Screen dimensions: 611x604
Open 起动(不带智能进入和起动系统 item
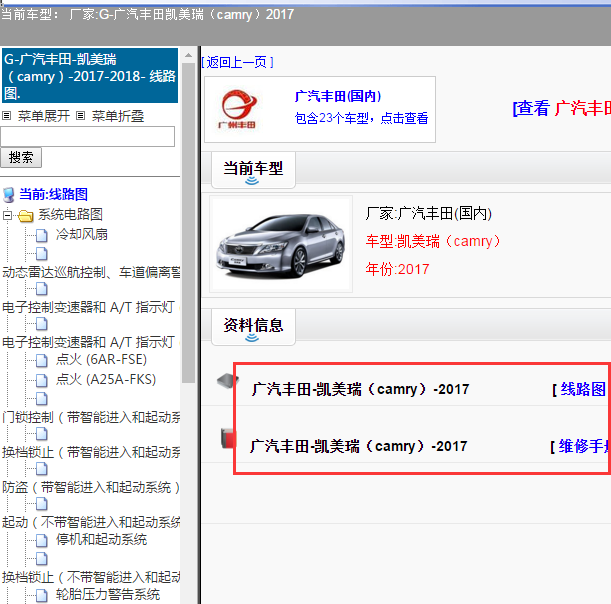click(x=91, y=523)
